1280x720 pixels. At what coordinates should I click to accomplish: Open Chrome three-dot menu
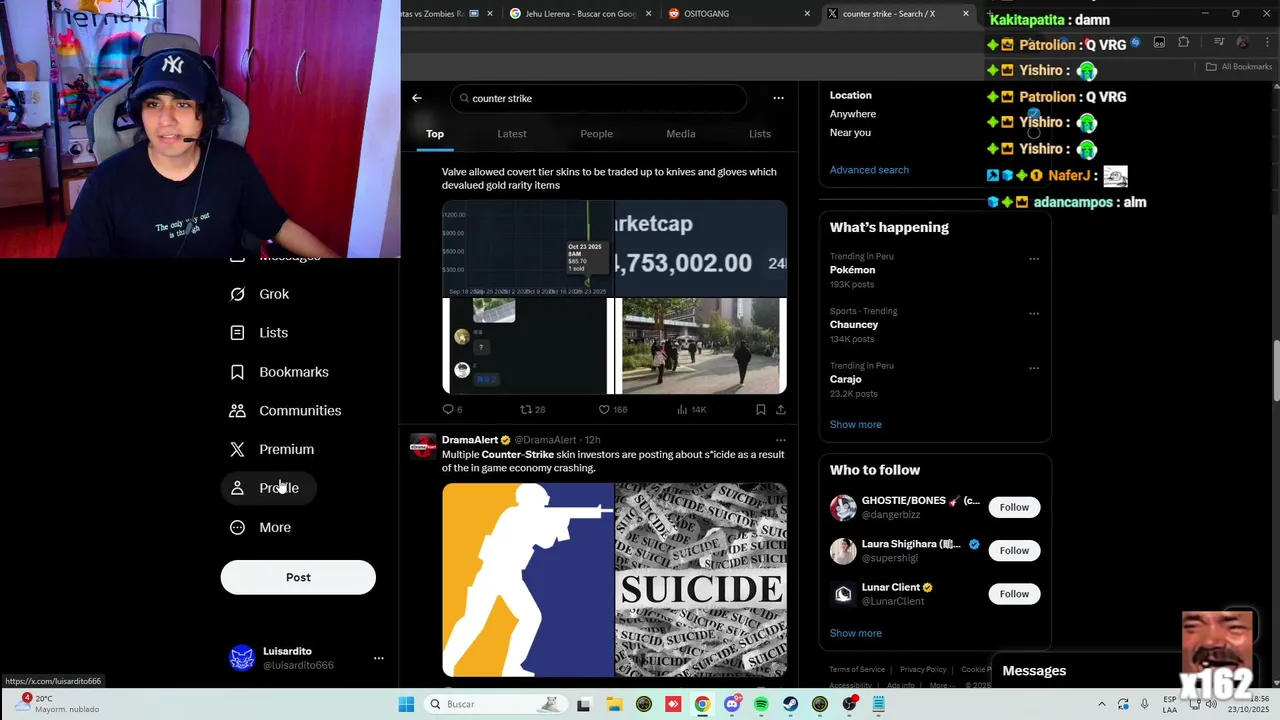pyautogui.click(x=1265, y=42)
